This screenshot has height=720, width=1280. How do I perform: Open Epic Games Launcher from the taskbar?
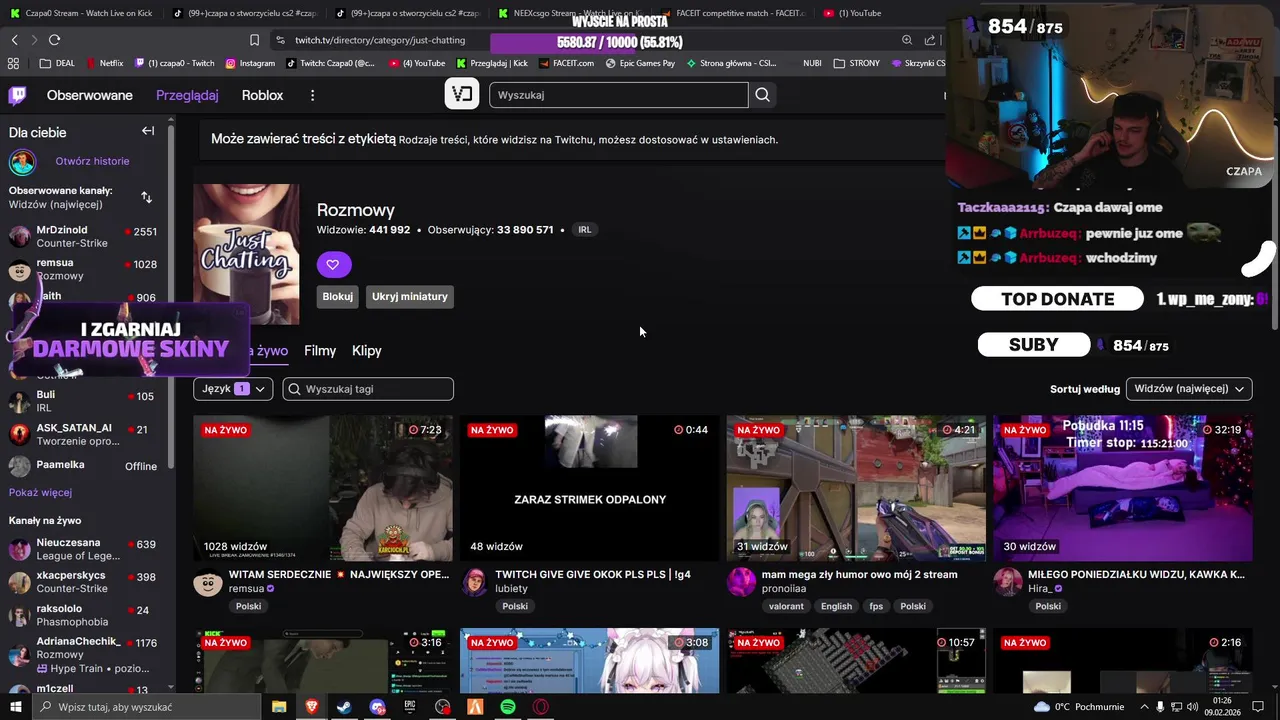[410, 707]
